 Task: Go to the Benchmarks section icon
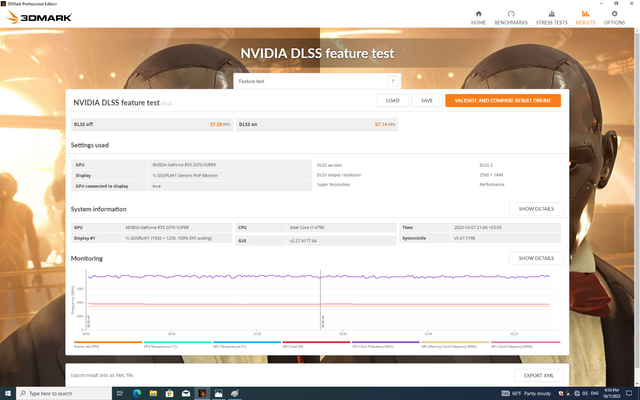coord(511,14)
